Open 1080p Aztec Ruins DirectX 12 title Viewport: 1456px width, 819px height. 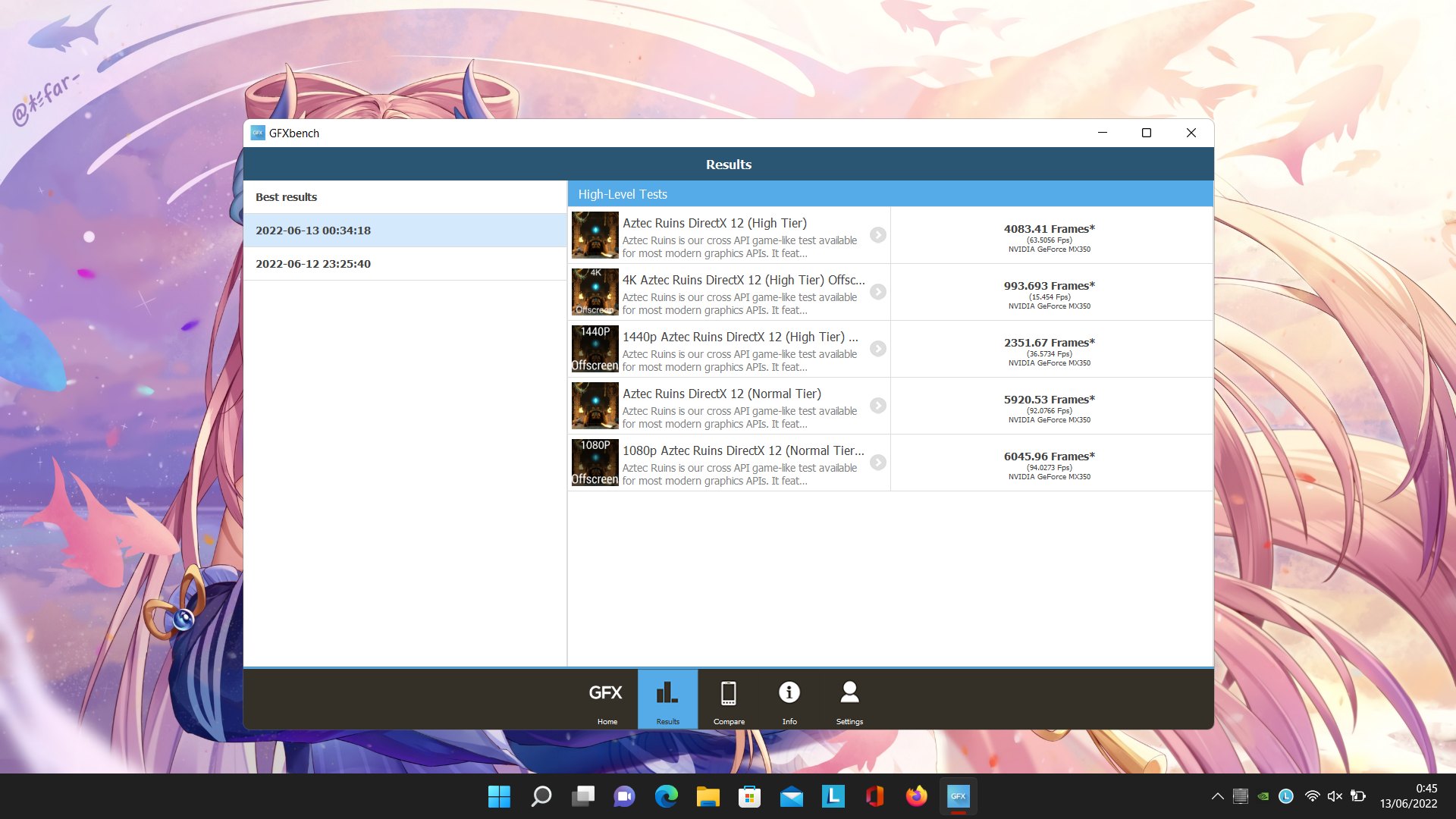743,450
